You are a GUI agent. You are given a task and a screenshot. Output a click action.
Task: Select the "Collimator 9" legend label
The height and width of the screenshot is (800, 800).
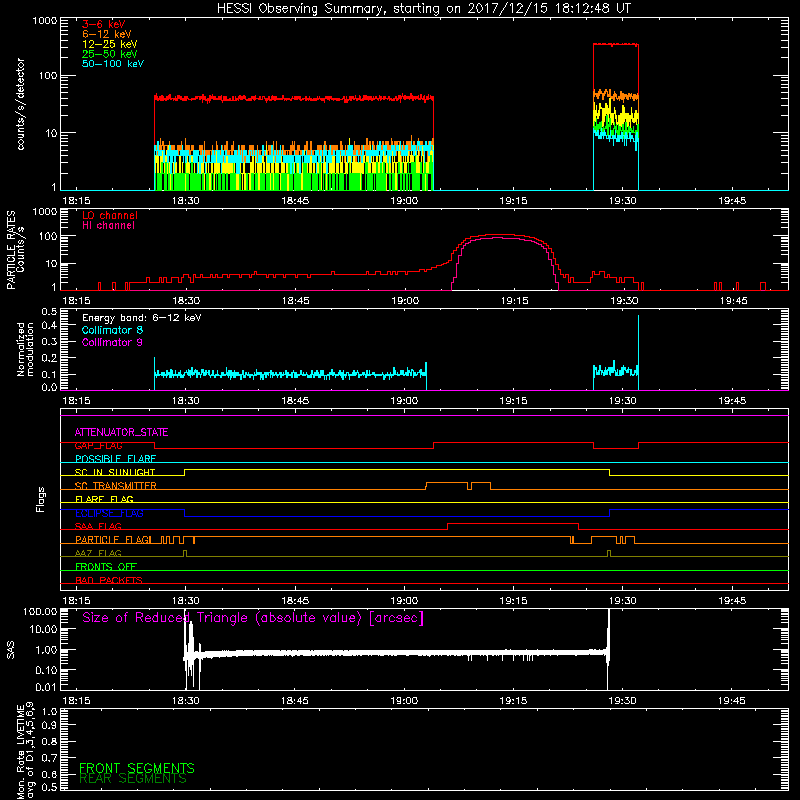[x=112, y=342]
